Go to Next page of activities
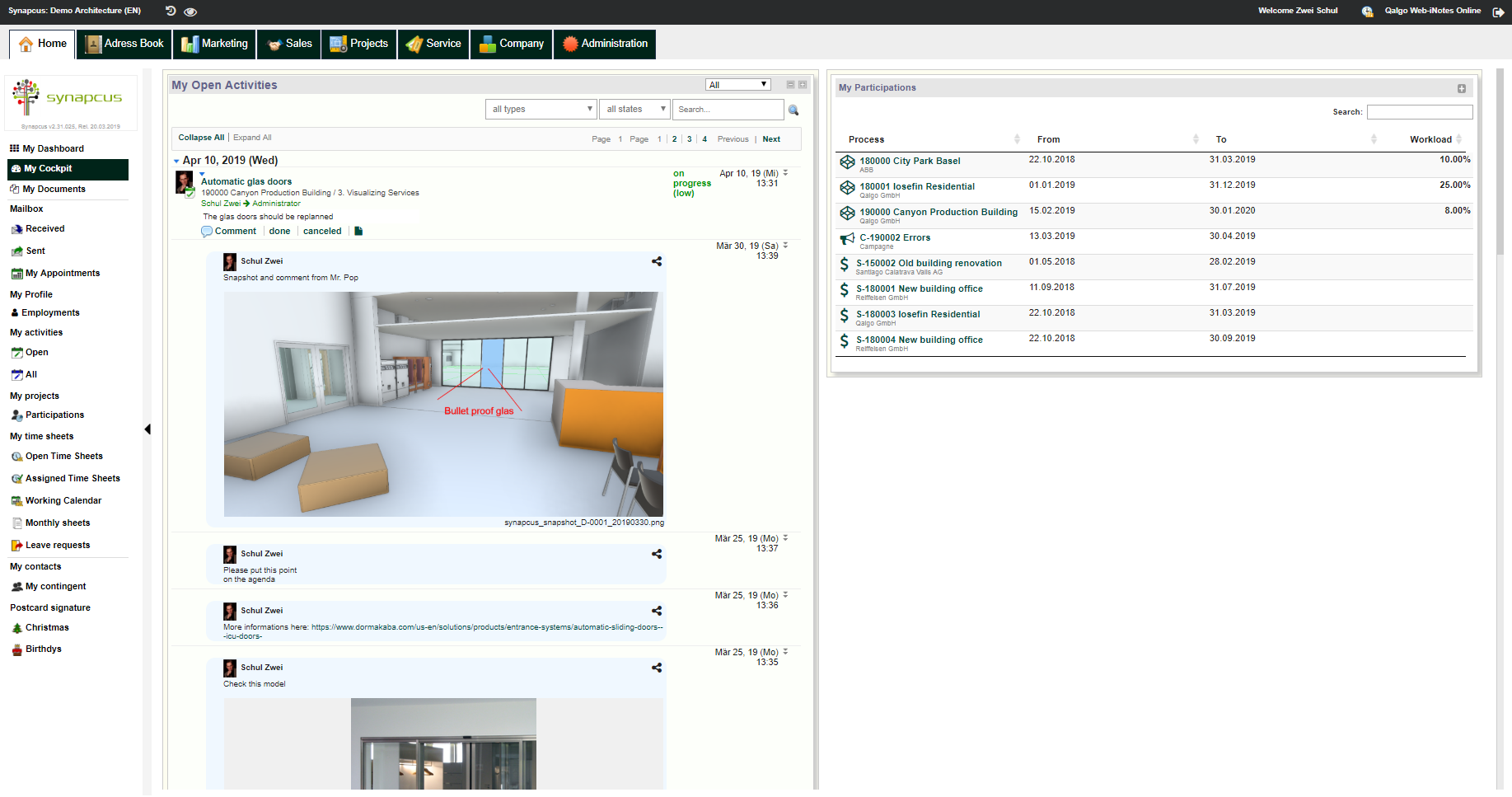Screen dimensions: 1512x797 point(771,139)
